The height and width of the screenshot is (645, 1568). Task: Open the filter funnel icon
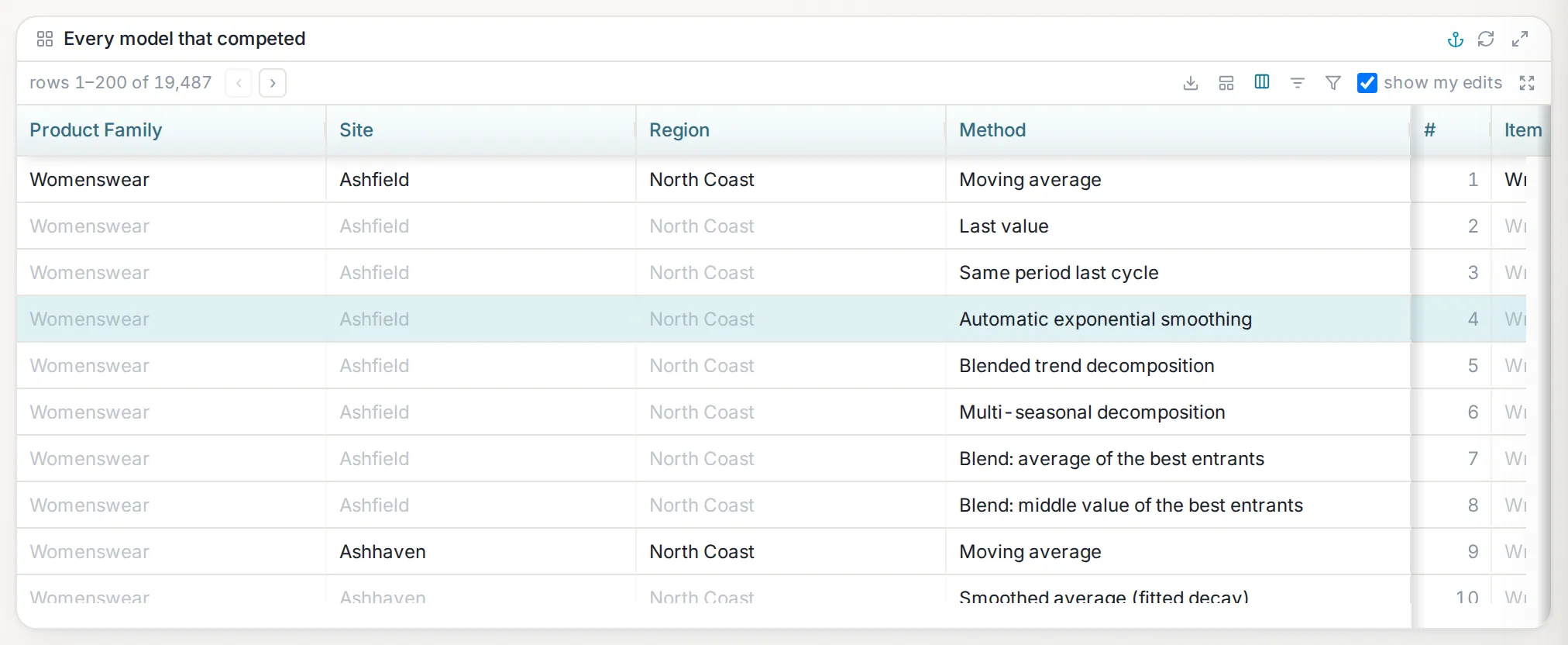pos(1333,83)
